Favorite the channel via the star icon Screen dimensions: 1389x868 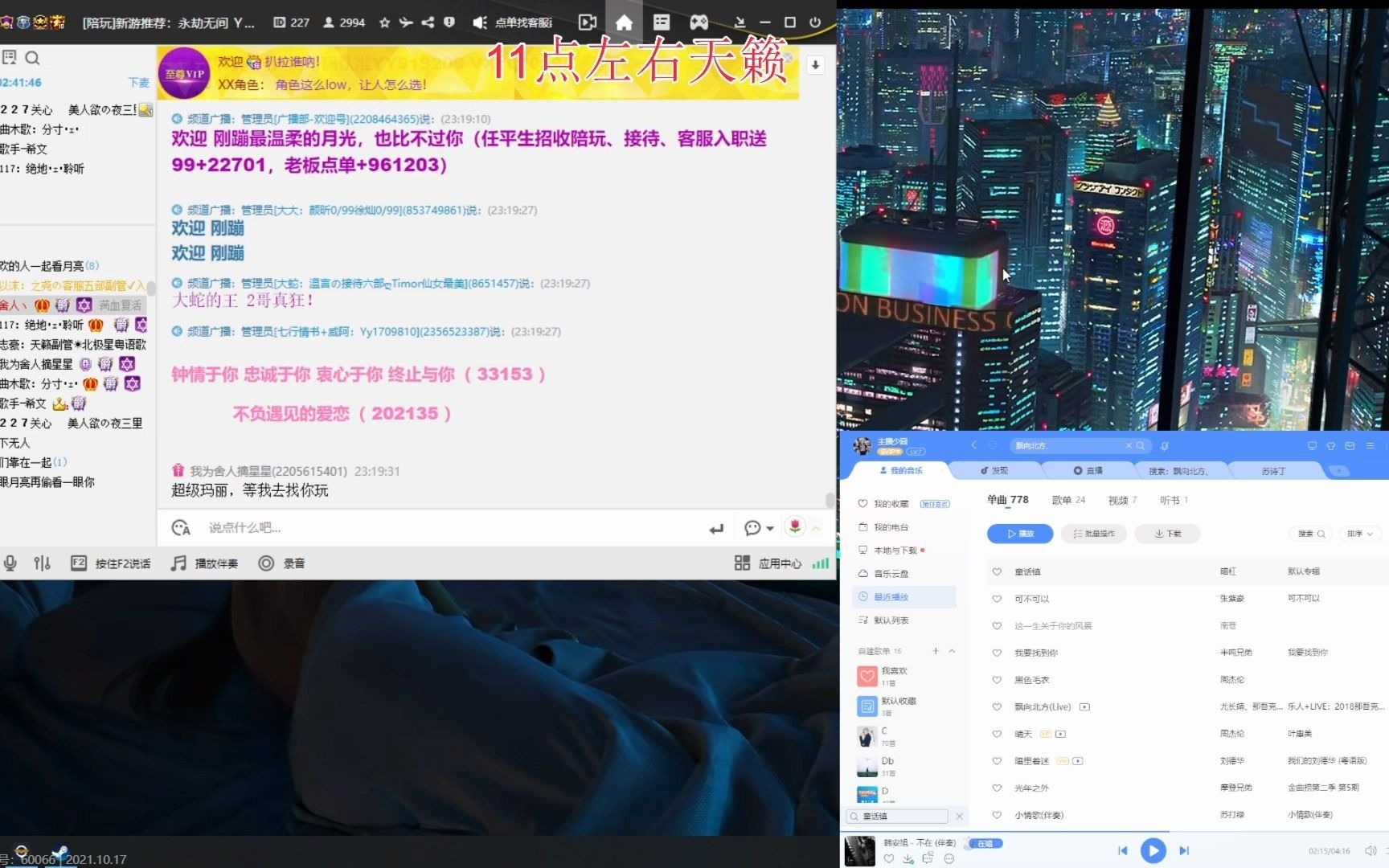tap(384, 23)
